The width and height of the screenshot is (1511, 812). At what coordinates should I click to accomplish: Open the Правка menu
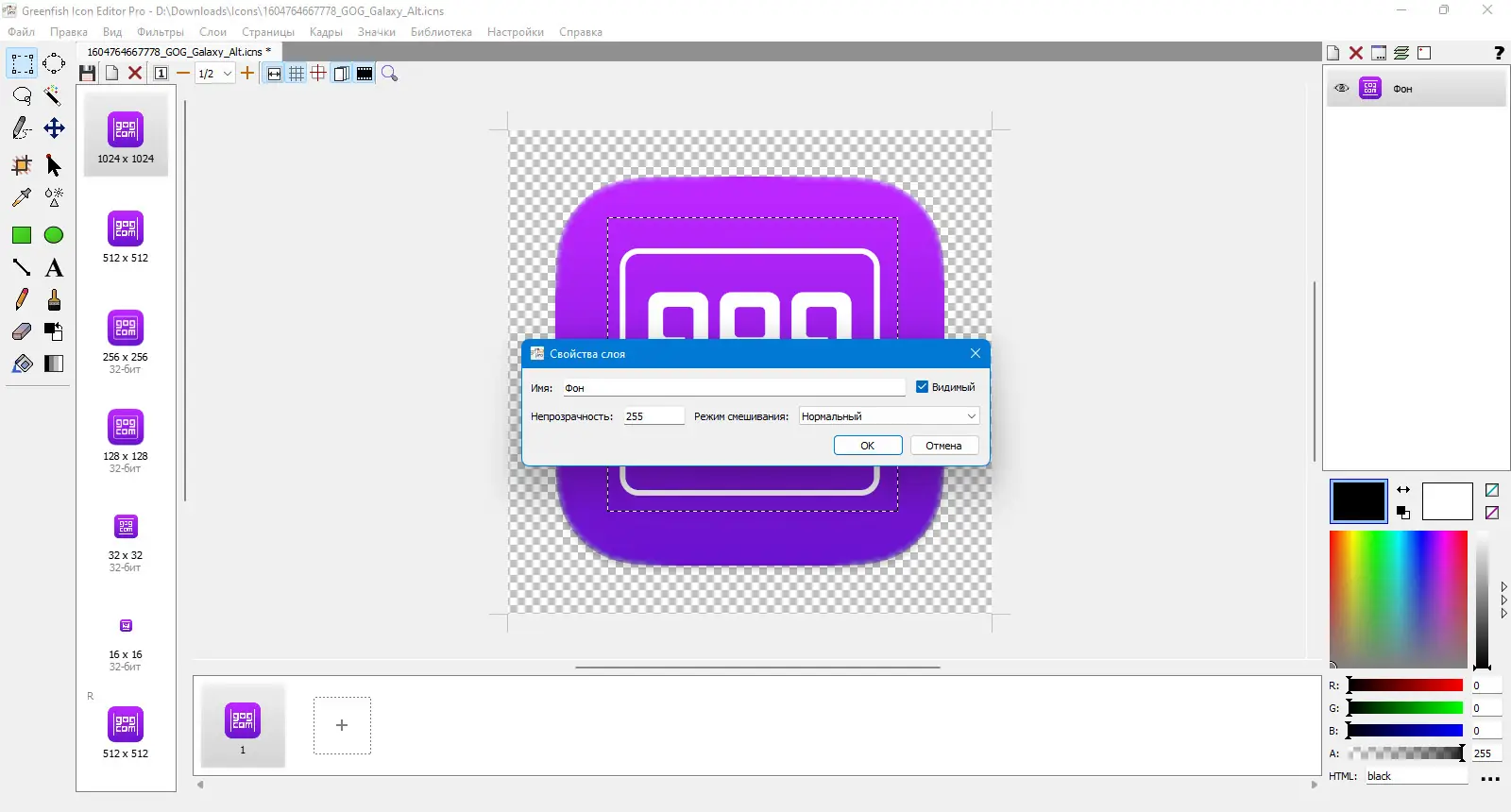(x=69, y=32)
